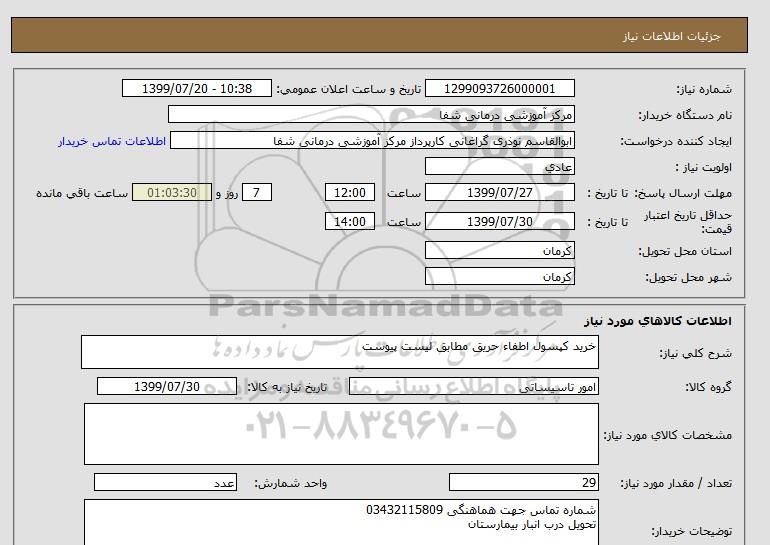Click the استان محل تحویل label
The image size is (770, 545).
[x=685, y=251]
